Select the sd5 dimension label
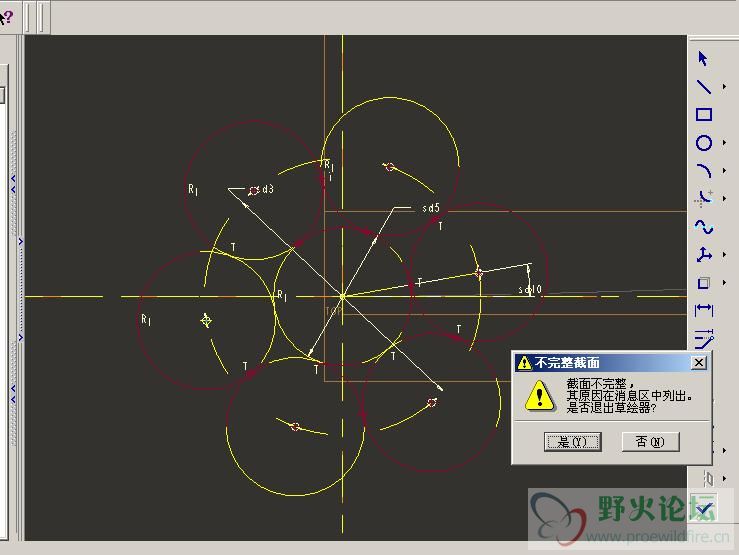 click(x=431, y=208)
